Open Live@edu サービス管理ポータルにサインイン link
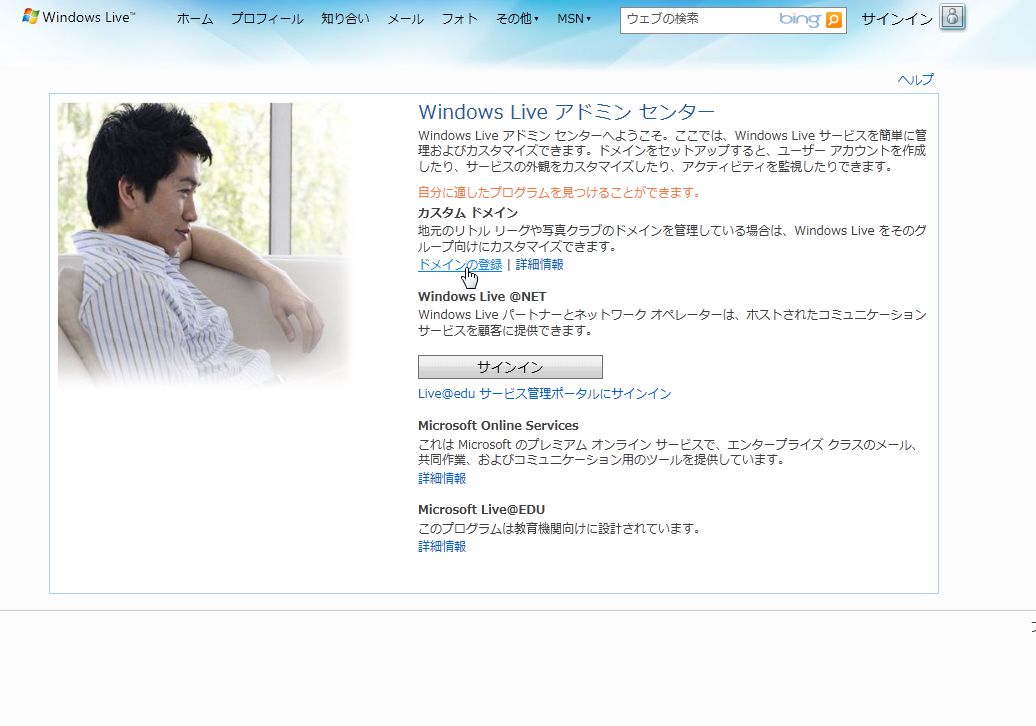 [x=544, y=394]
